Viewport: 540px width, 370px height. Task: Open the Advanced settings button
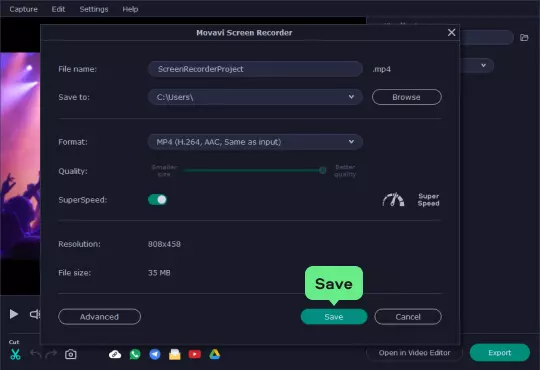(99, 317)
